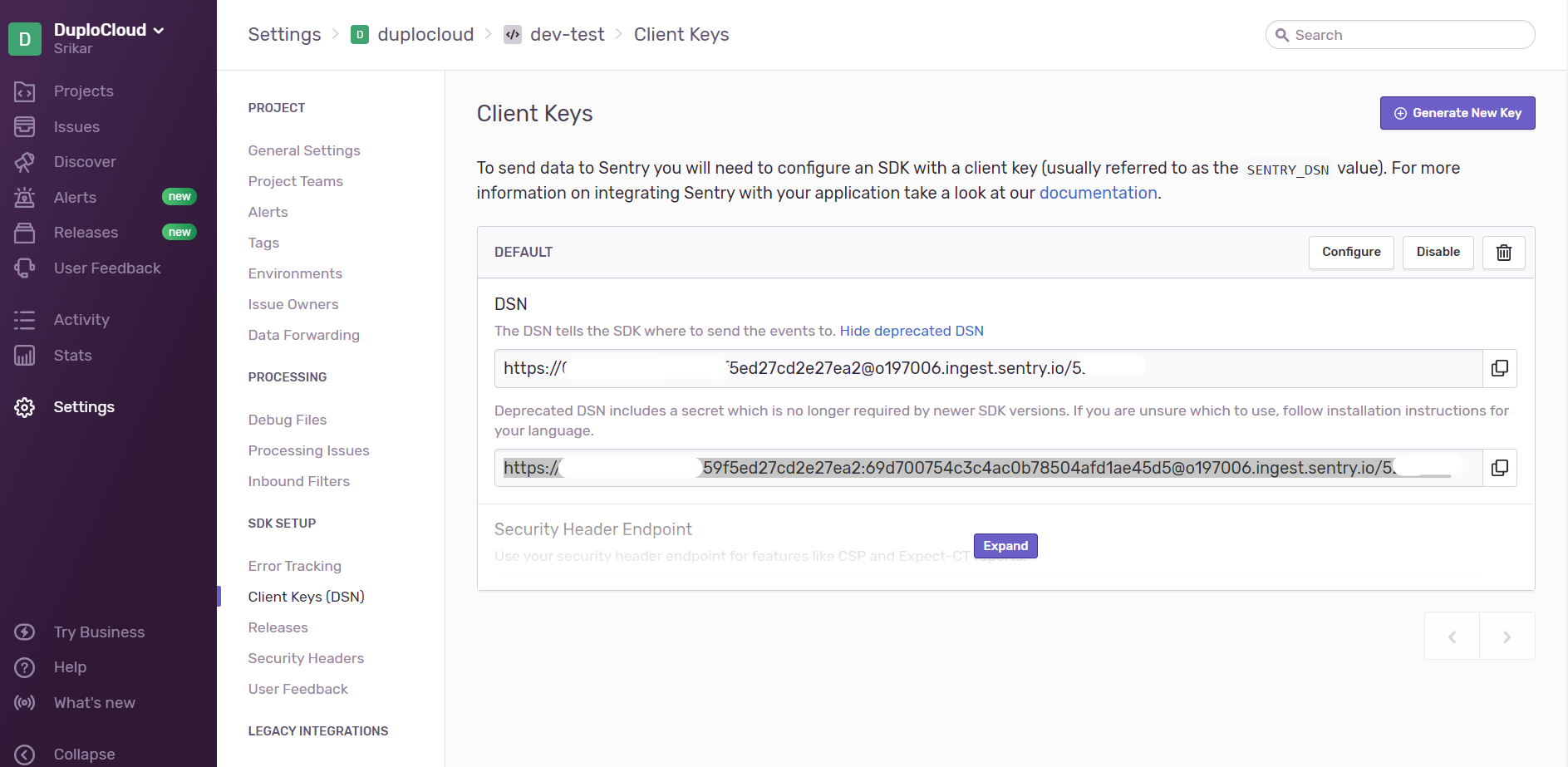This screenshot has width=1568, height=767.
Task: Open the documentation link
Action: (x=1098, y=193)
